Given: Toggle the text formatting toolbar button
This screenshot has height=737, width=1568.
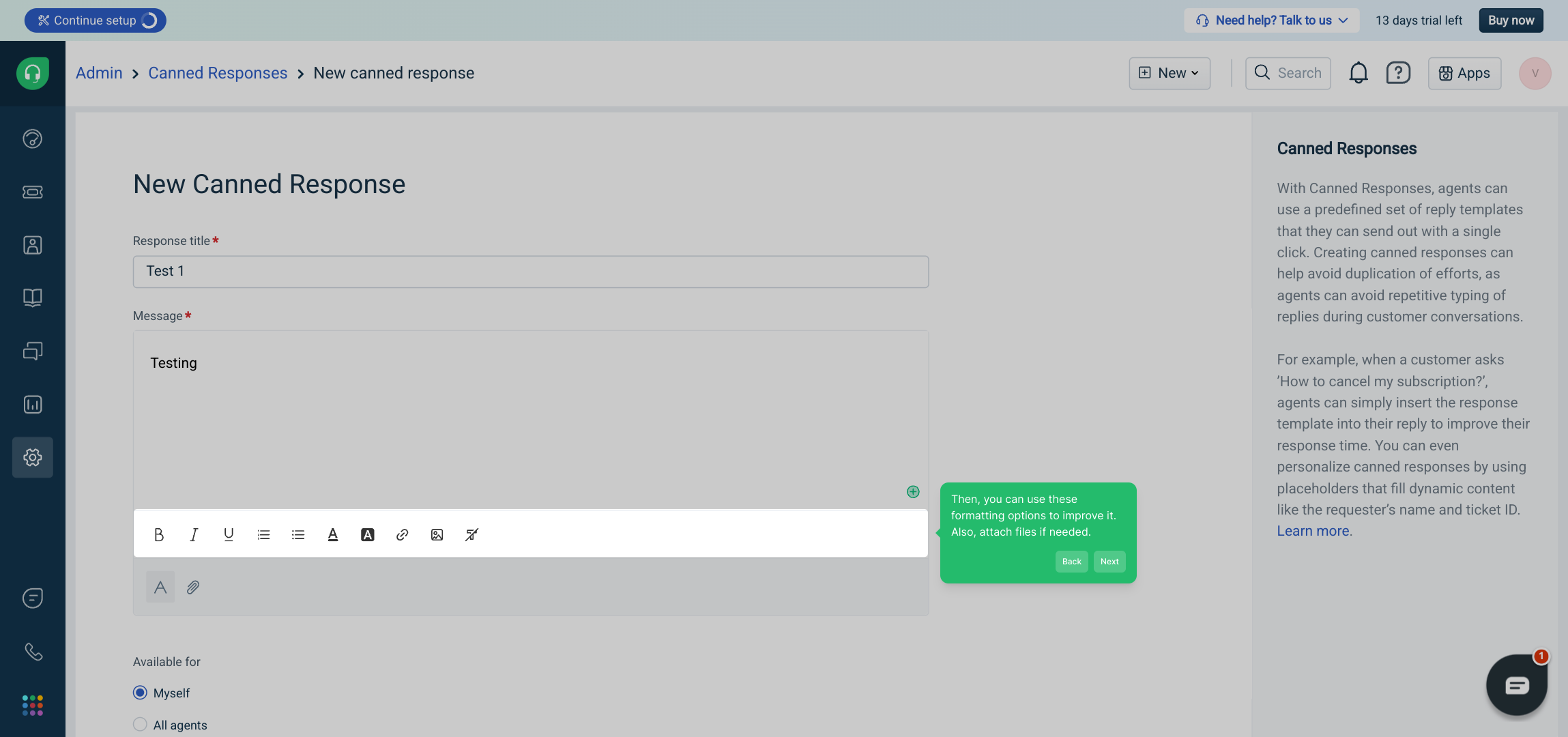Looking at the screenshot, I should 160,587.
